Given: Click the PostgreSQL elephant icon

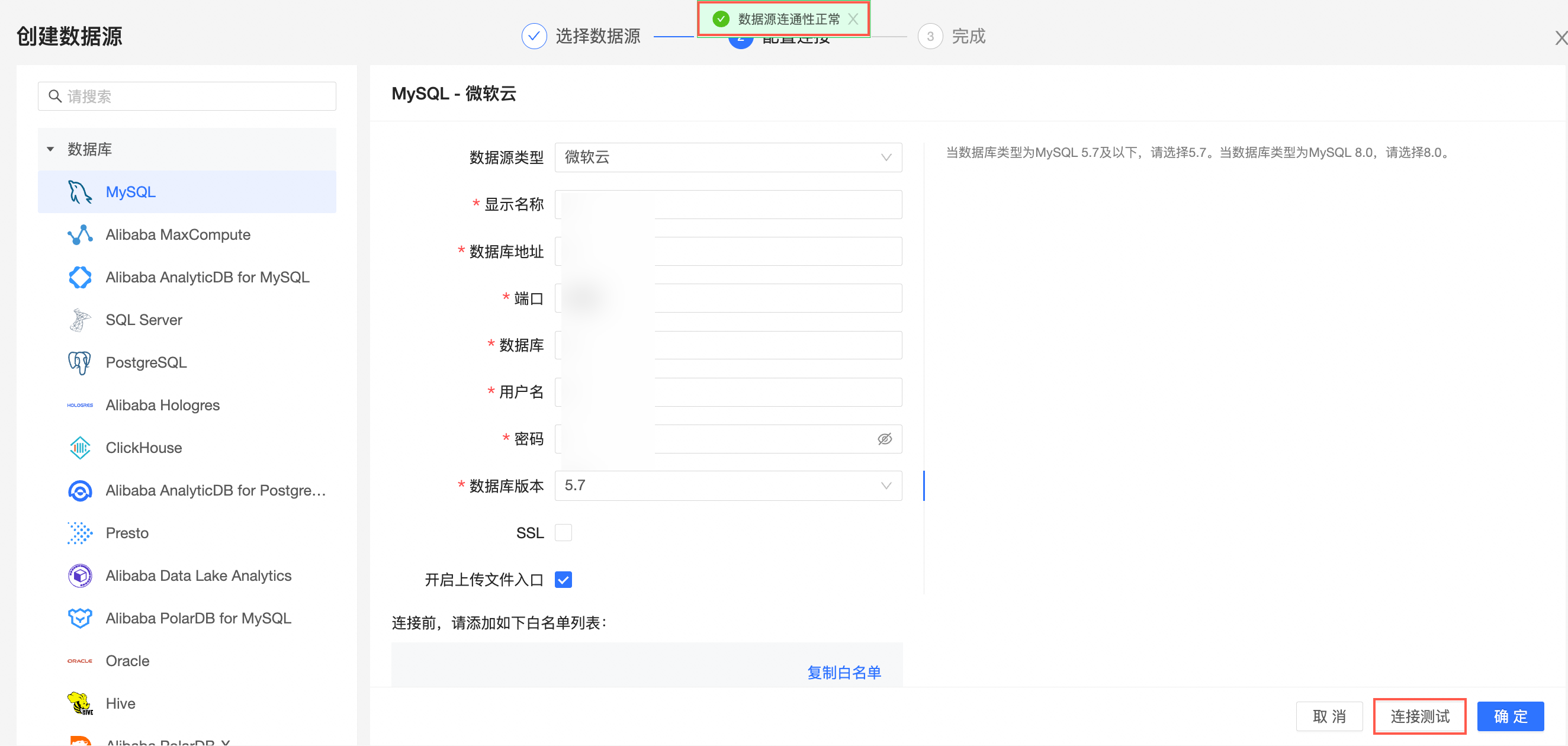Looking at the screenshot, I should click(x=80, y=363).
